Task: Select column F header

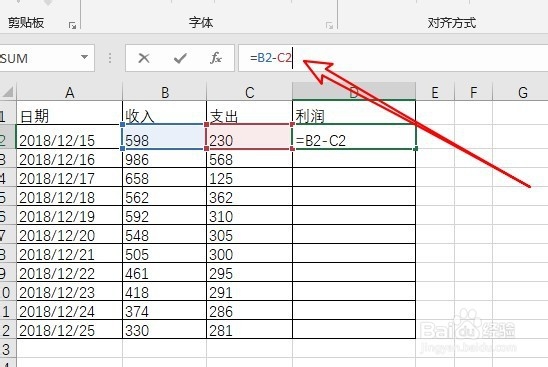Action: point(473,92)
